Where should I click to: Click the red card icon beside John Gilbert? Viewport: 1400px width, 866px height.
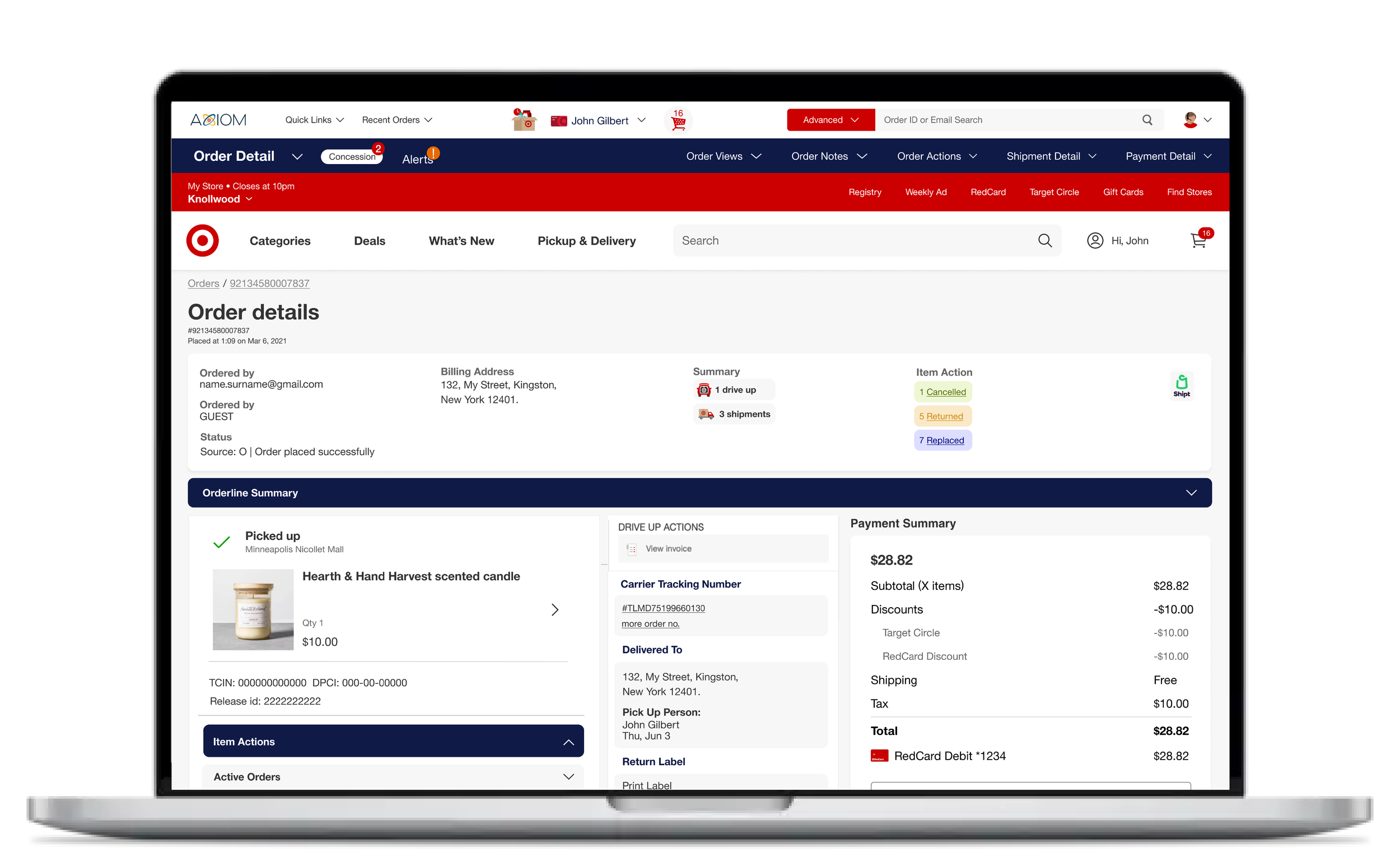558,121
